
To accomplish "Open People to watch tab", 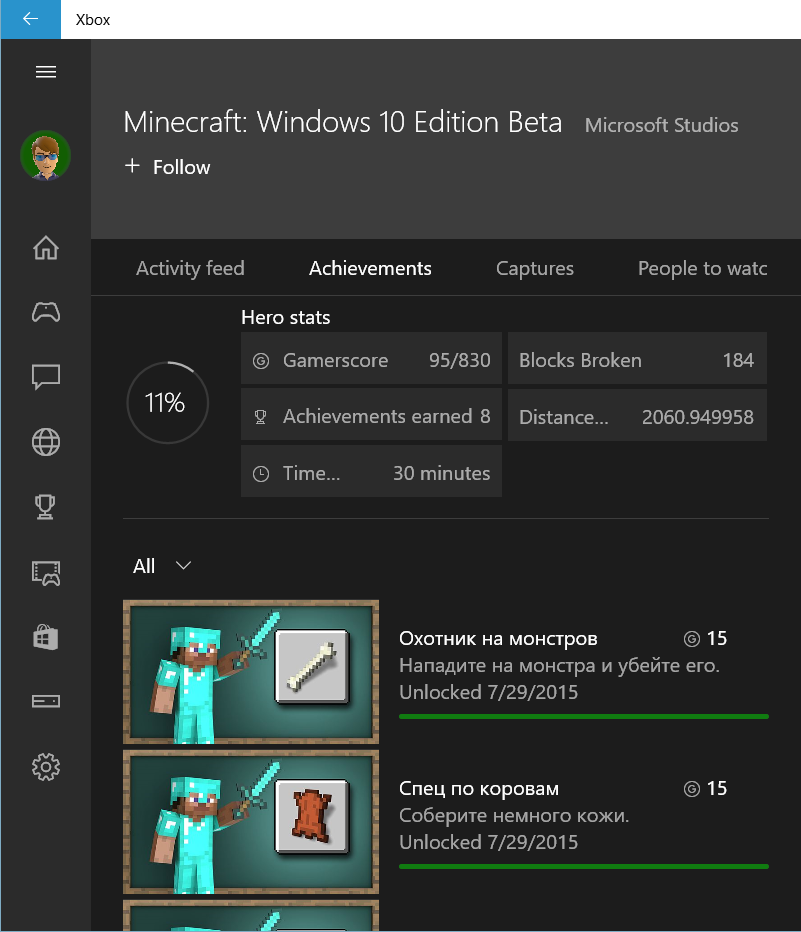I will pyautogui.click(x=702, y=268).
